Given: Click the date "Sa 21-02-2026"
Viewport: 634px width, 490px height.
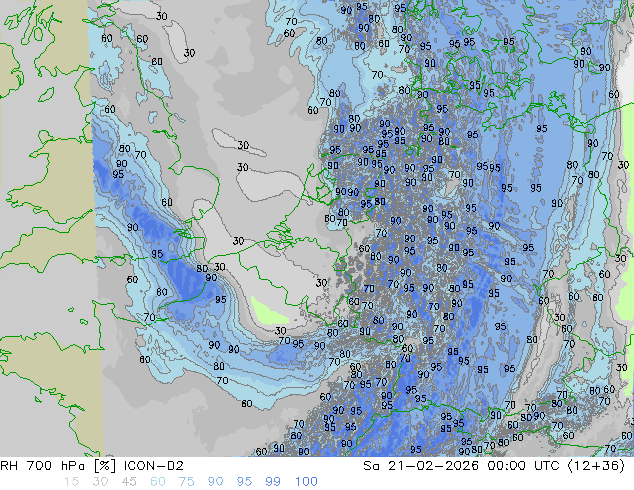Looking at the screenshot, I should [x=421, y=466].
